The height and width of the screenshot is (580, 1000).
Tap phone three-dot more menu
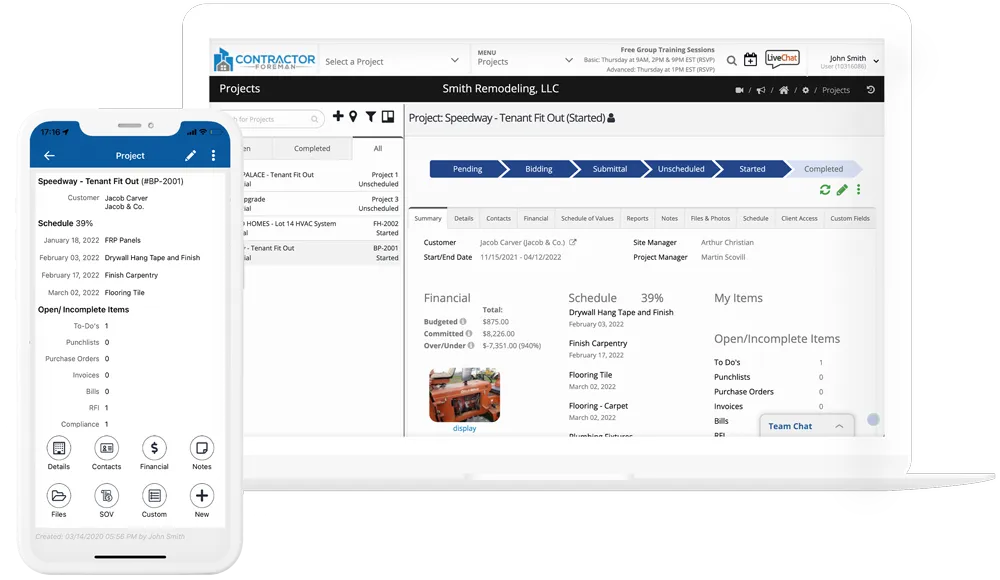tap(214, 156)
